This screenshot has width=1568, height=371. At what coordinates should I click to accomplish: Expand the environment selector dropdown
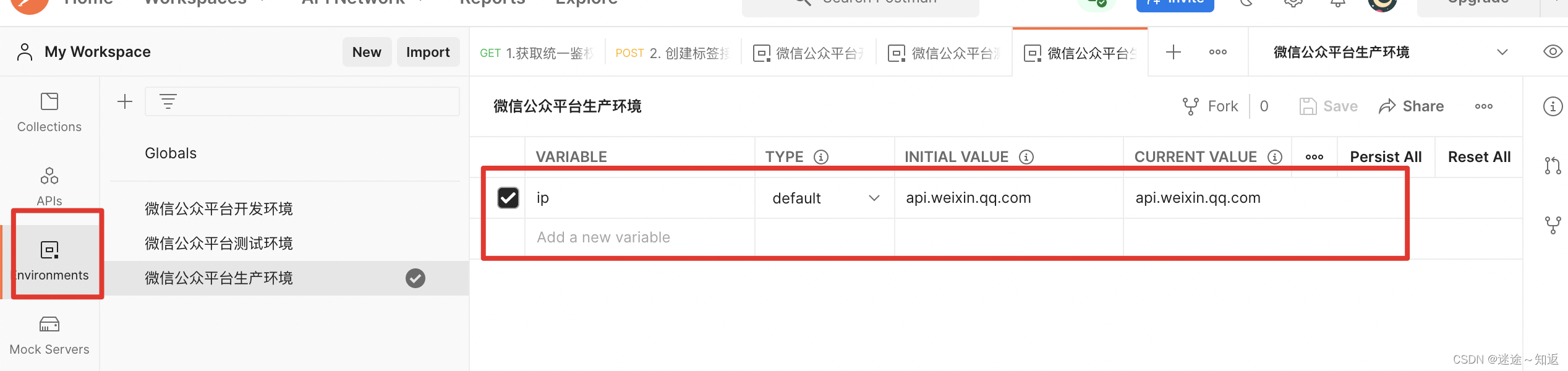(1502, 52)
